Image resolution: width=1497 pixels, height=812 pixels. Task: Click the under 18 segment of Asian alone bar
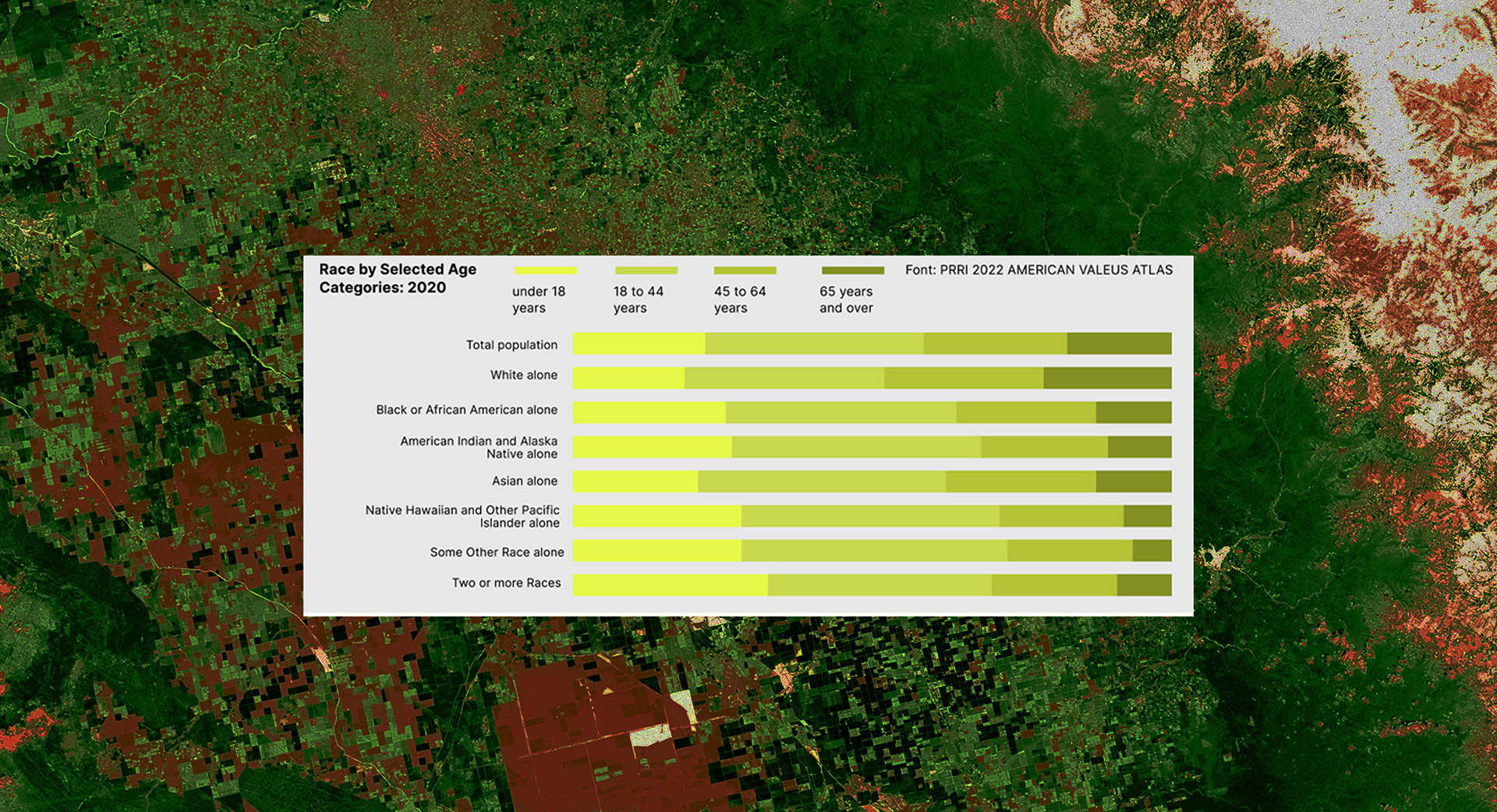(635, 481)
